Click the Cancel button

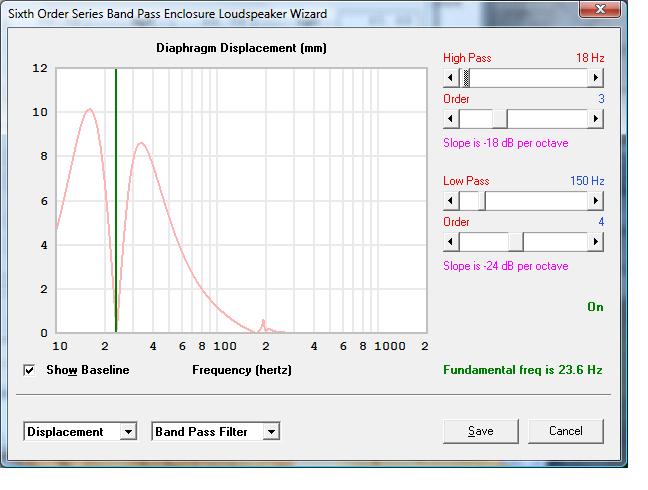[566, 431]
